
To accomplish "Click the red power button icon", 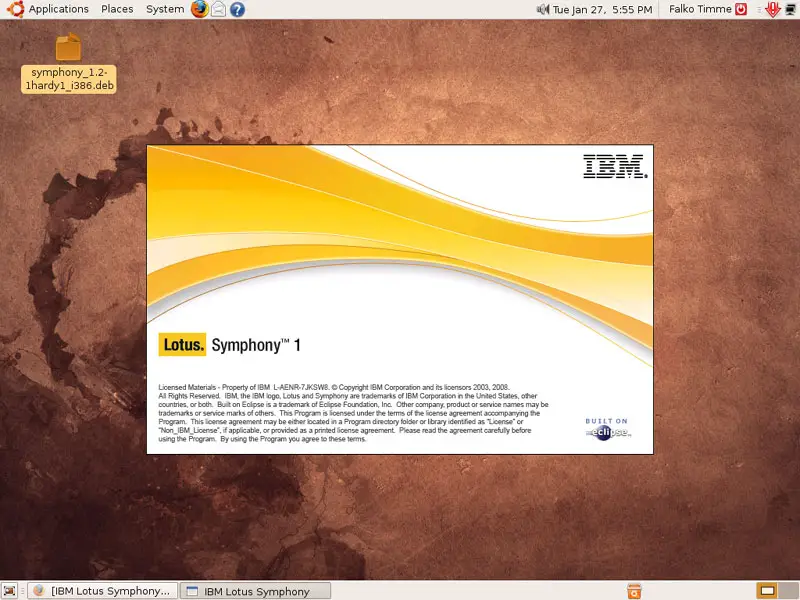I will [x=741, y=9].
